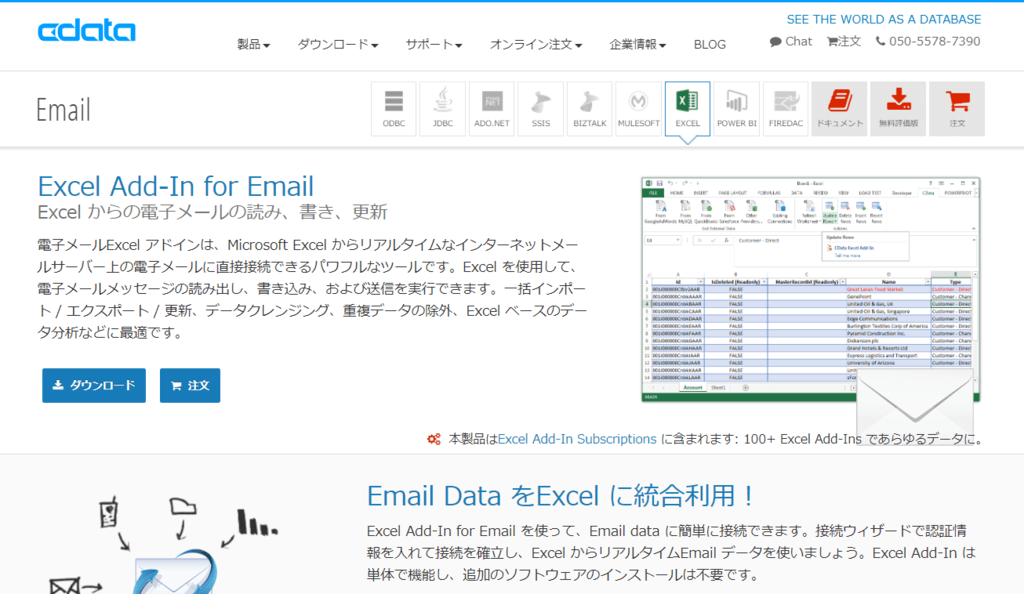Expand the オンライン注文 dropdown menu
1024x594 pixels.
536,44
